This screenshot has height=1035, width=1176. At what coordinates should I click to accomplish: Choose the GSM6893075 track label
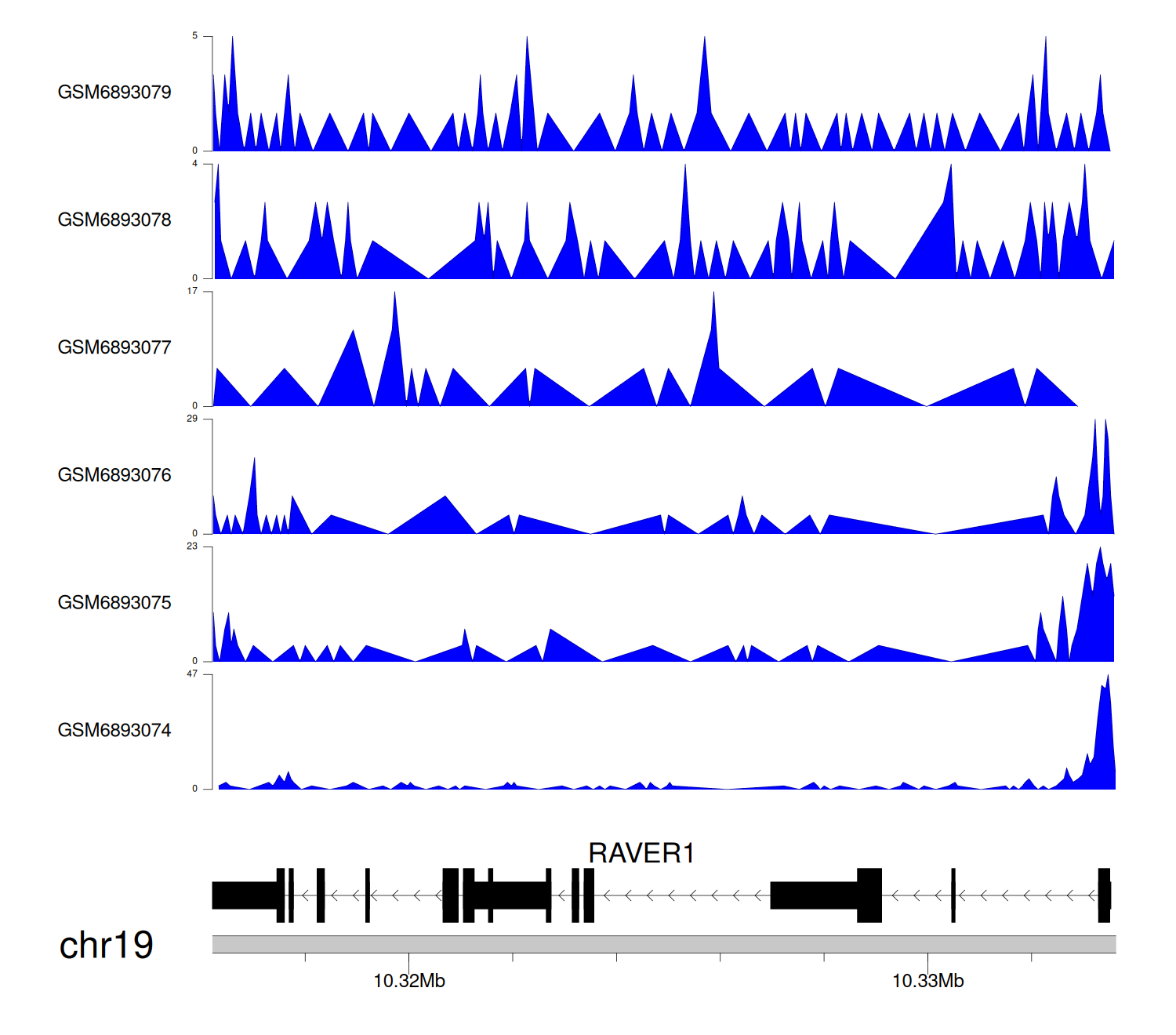tap(114, 602)
